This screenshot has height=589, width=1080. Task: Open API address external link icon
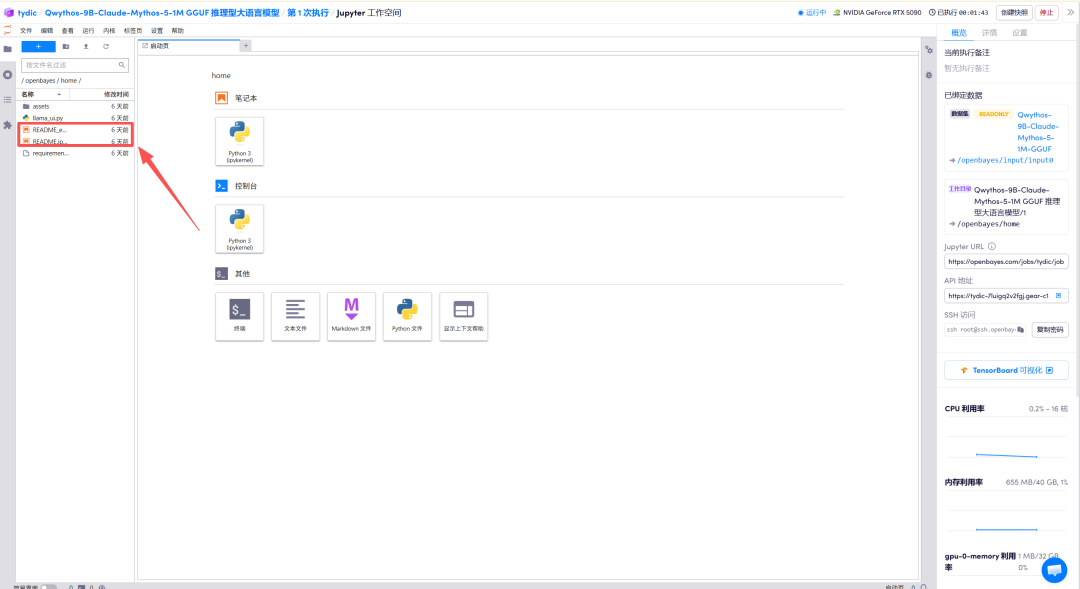1059,296
